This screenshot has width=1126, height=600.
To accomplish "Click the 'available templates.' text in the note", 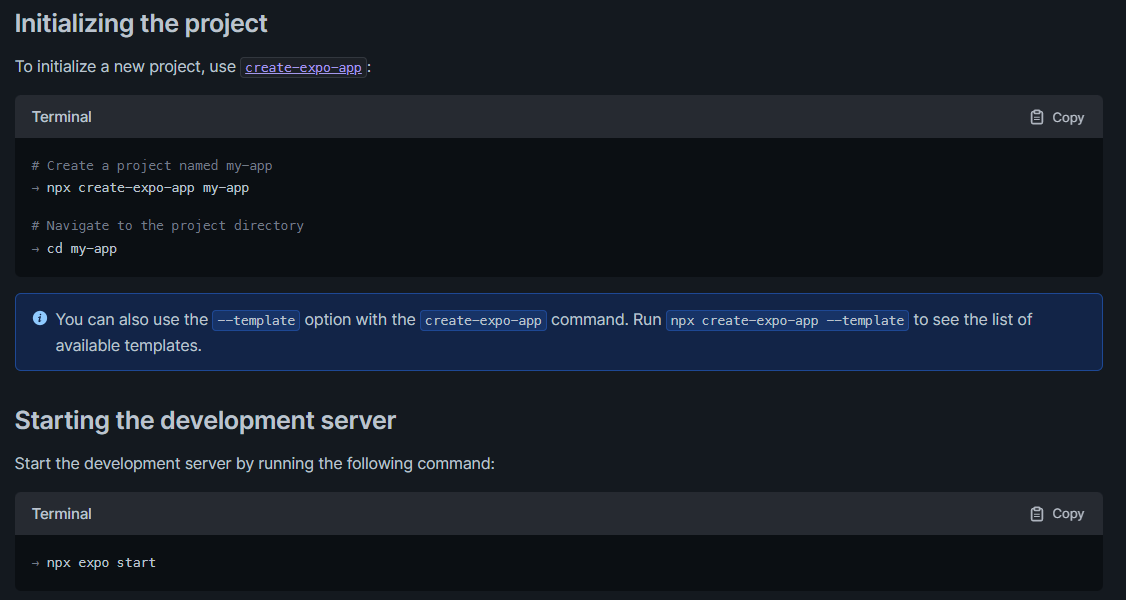I will (x=129, y=345).
